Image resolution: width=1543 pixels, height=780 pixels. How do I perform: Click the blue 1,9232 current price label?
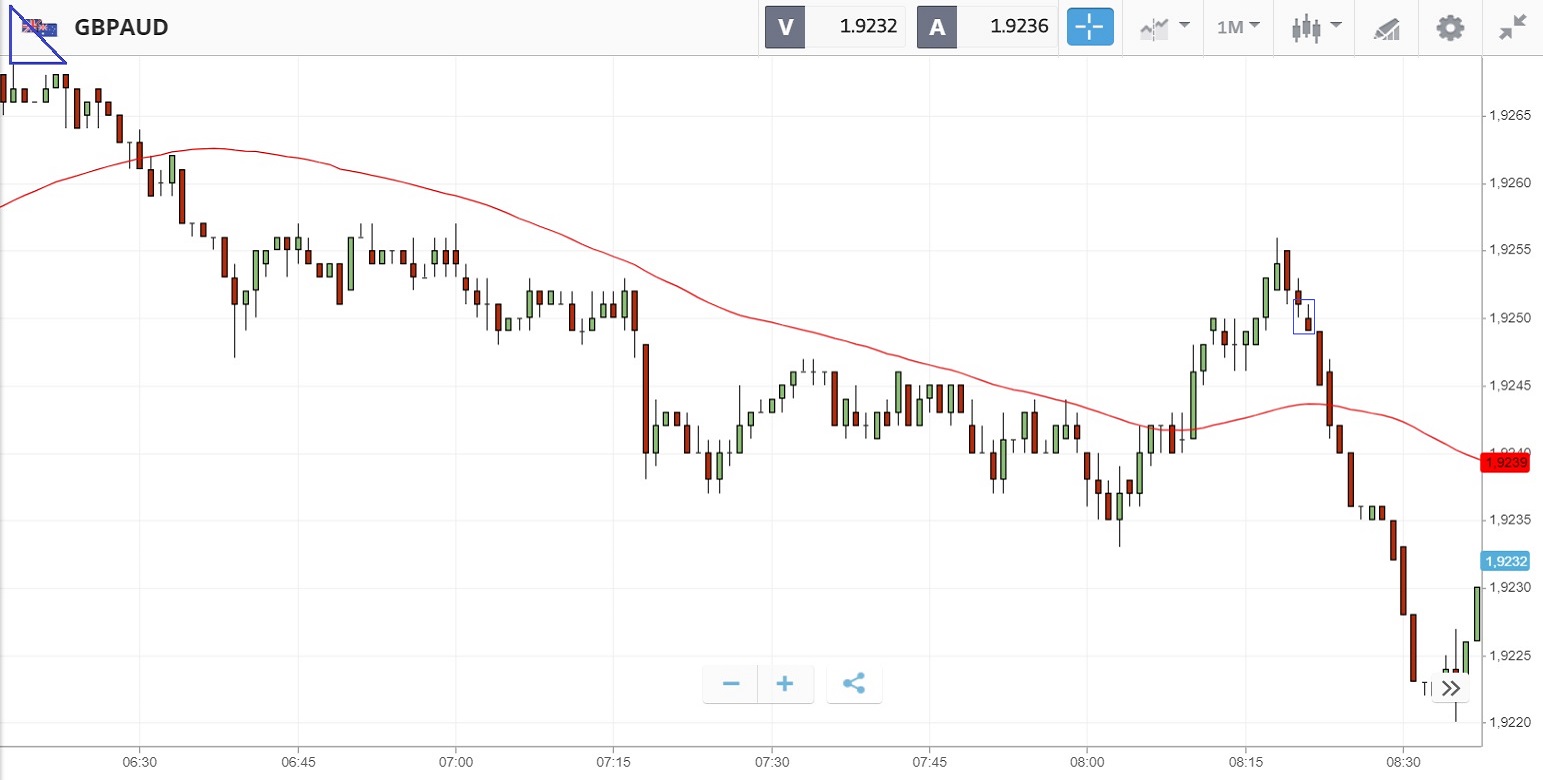(x=1506, y=561)
